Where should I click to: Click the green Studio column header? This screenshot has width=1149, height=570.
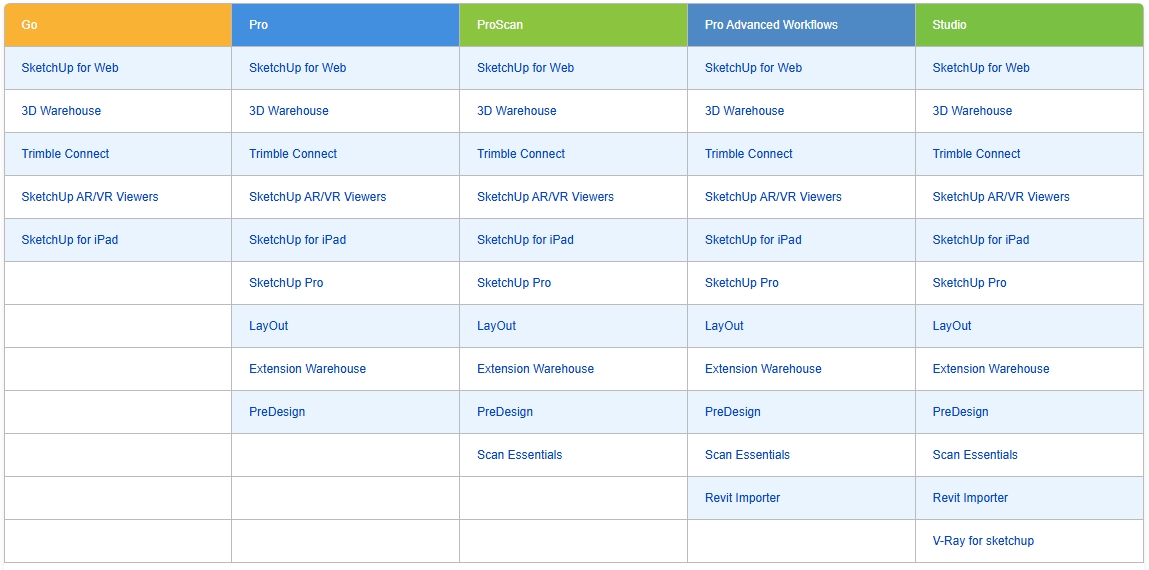click(1029, 25)
